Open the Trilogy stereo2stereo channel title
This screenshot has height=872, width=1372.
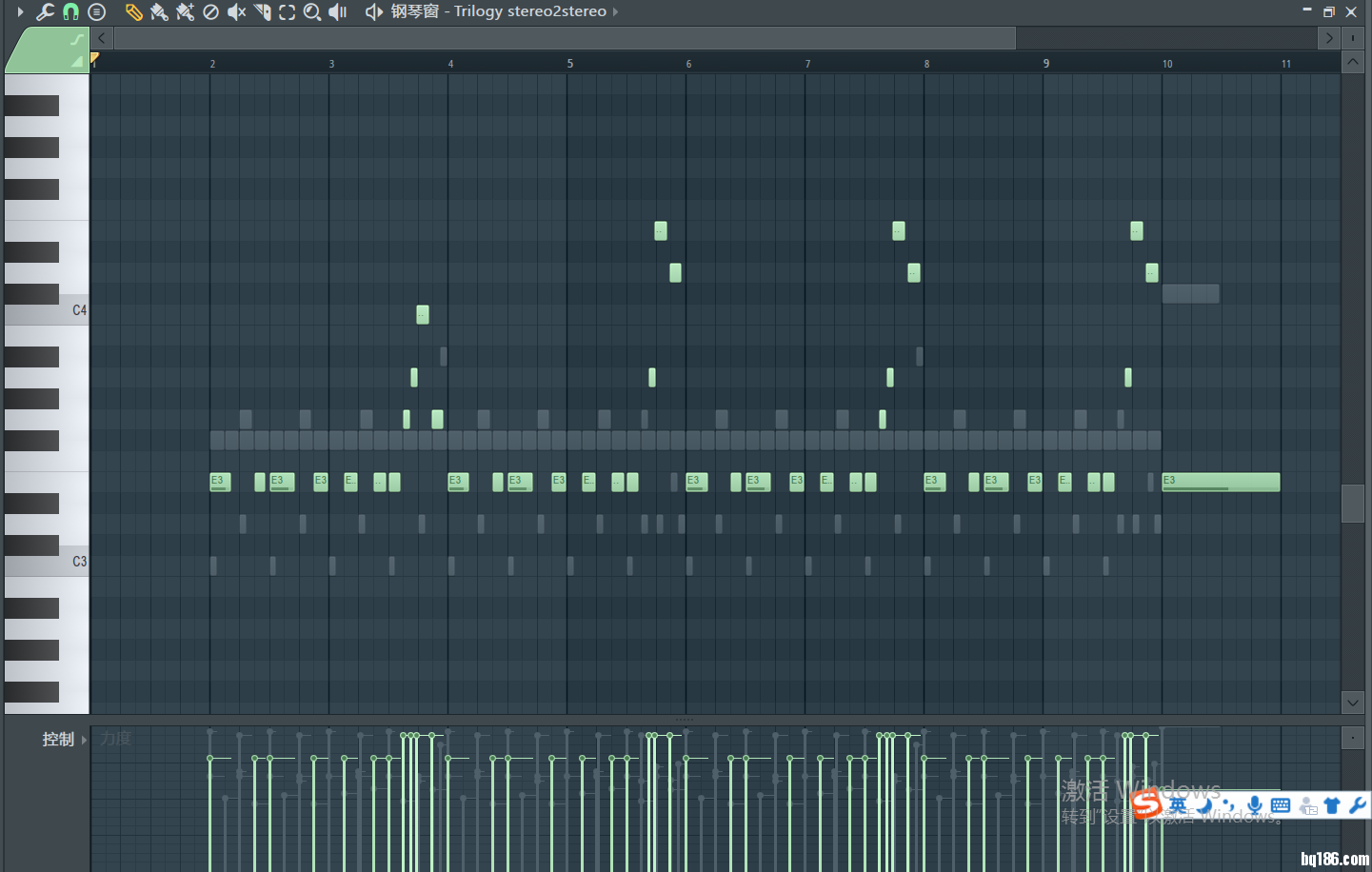point(498,11)
